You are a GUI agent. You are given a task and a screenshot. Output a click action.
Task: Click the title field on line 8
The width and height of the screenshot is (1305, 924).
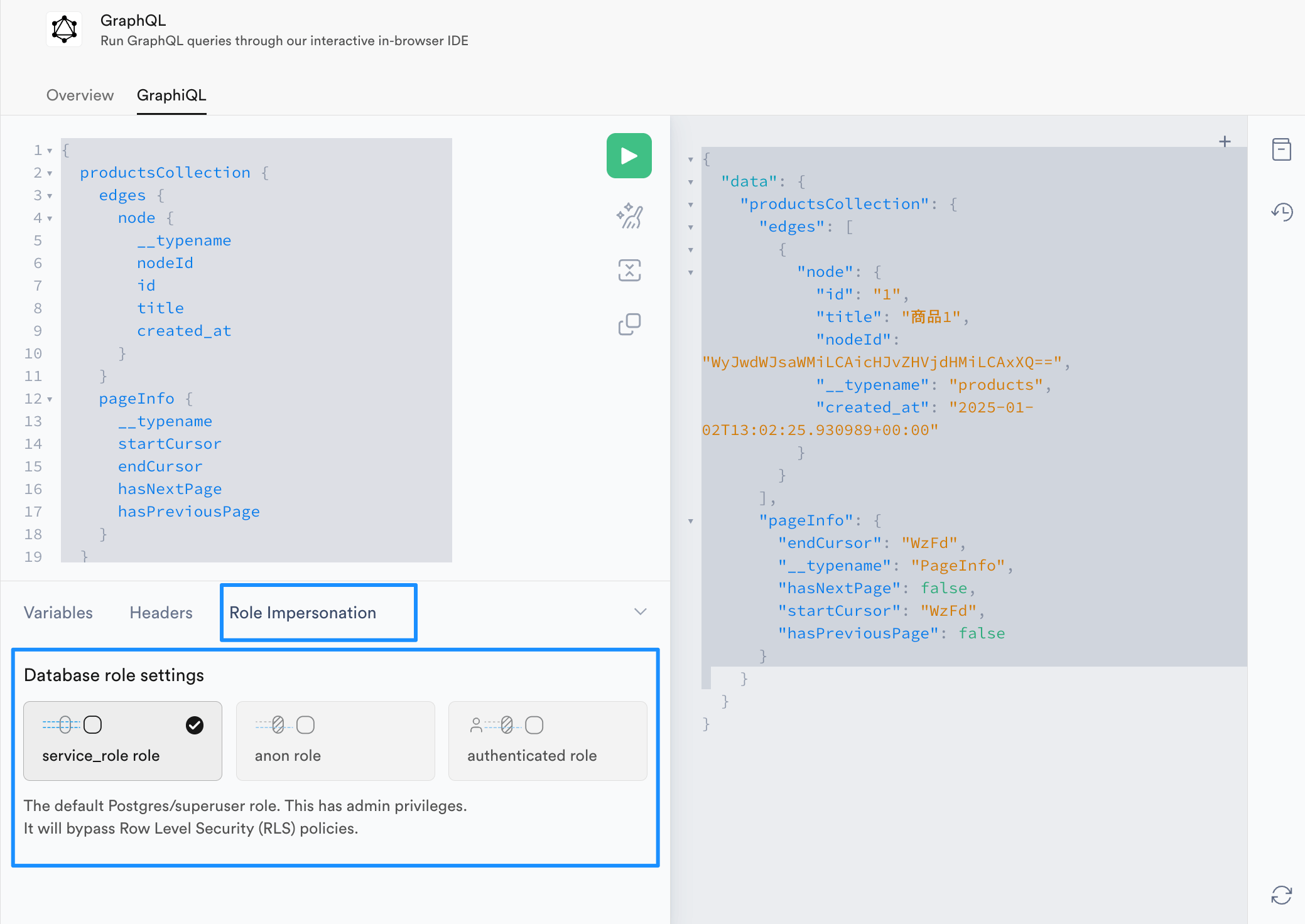161,308
